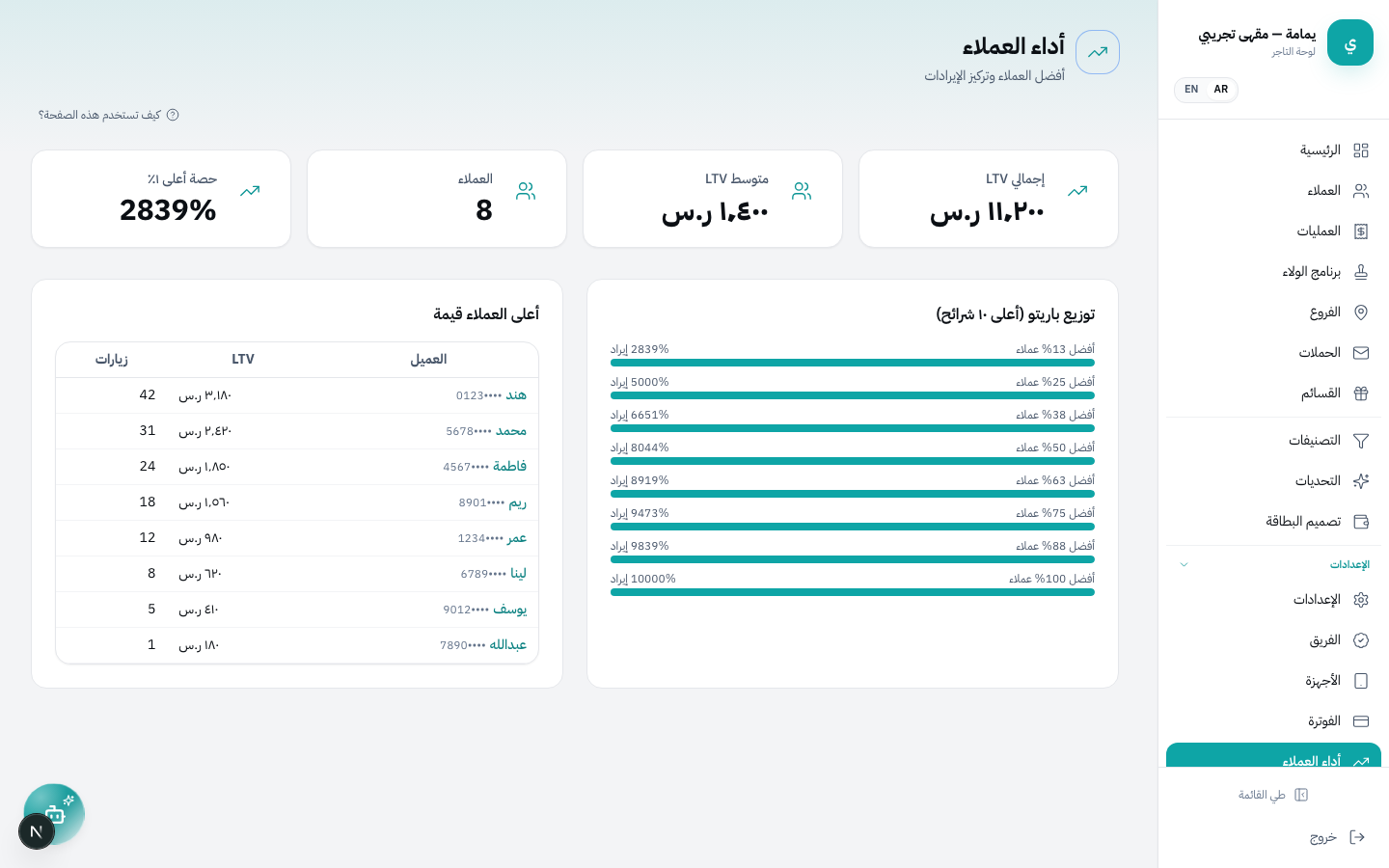1389x868 pixels.
Task: Open كيف تستخدم هذه الصفحة؟ help link
Action: [x=108, y=115]
